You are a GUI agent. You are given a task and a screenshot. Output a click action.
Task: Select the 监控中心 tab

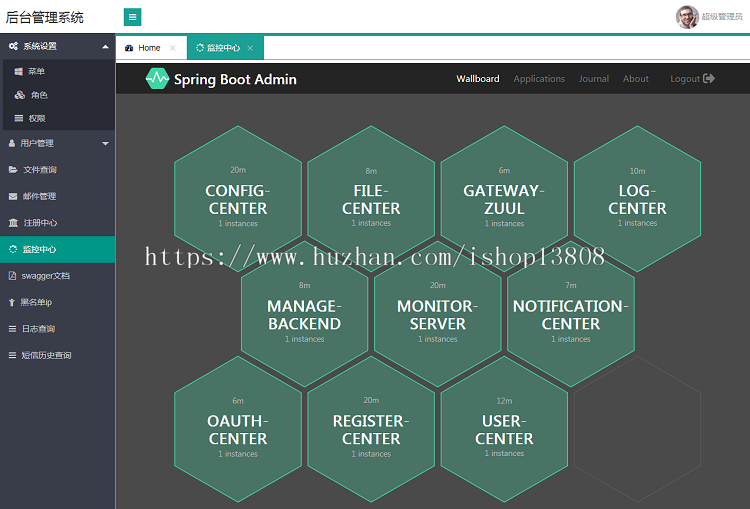(225, 48)
